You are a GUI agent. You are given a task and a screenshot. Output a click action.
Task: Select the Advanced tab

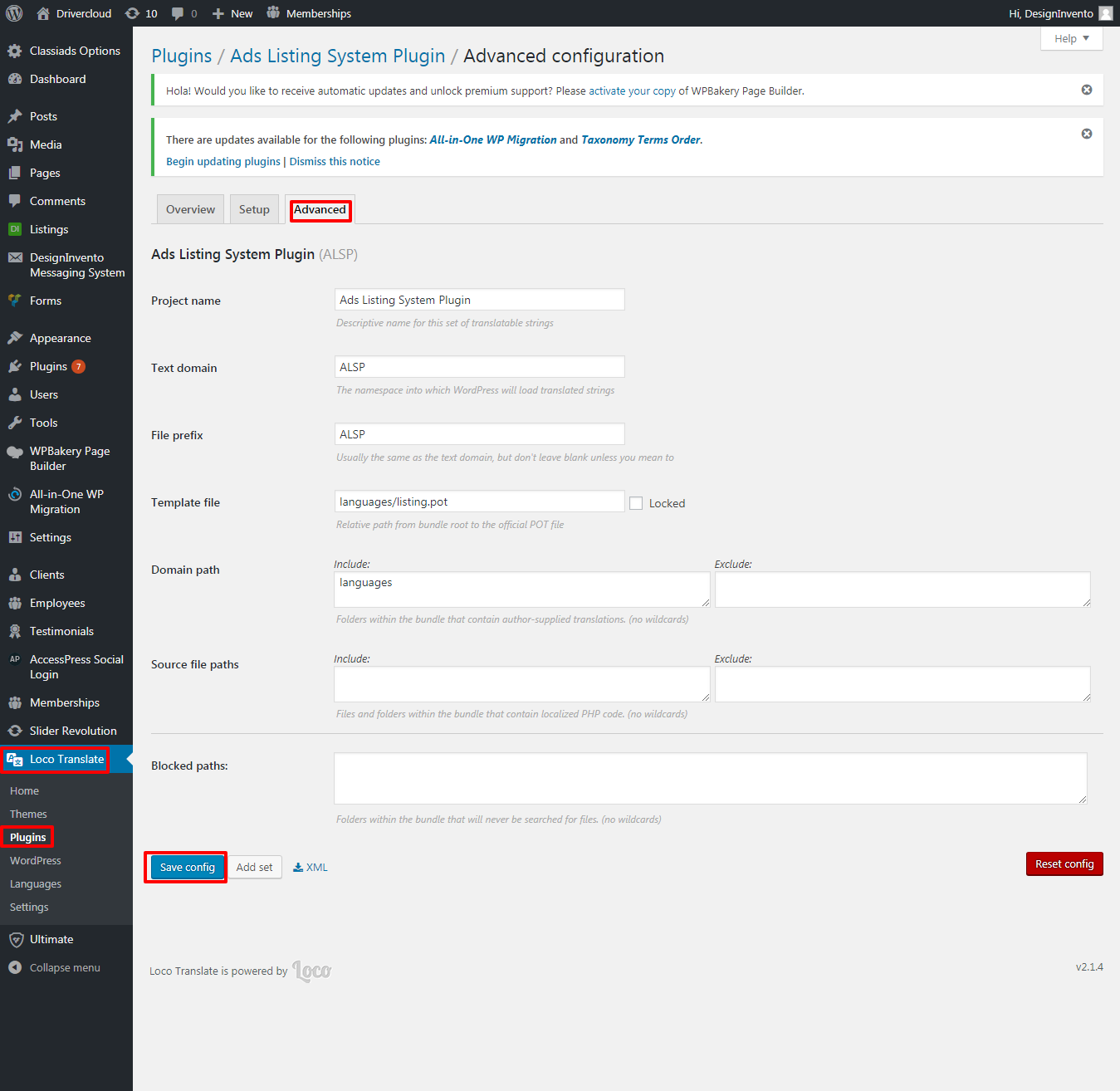(320, 209)
